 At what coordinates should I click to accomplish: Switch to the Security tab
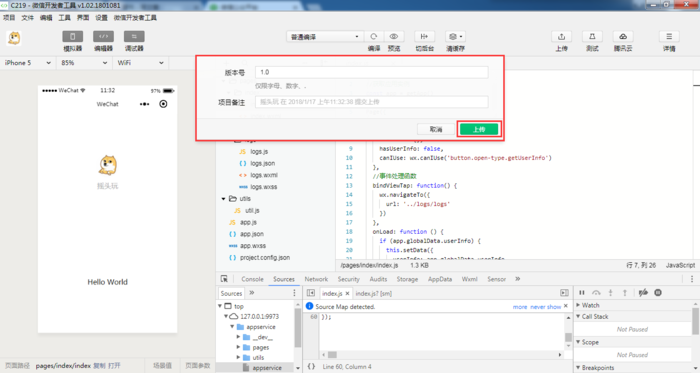tap(348, 279)
